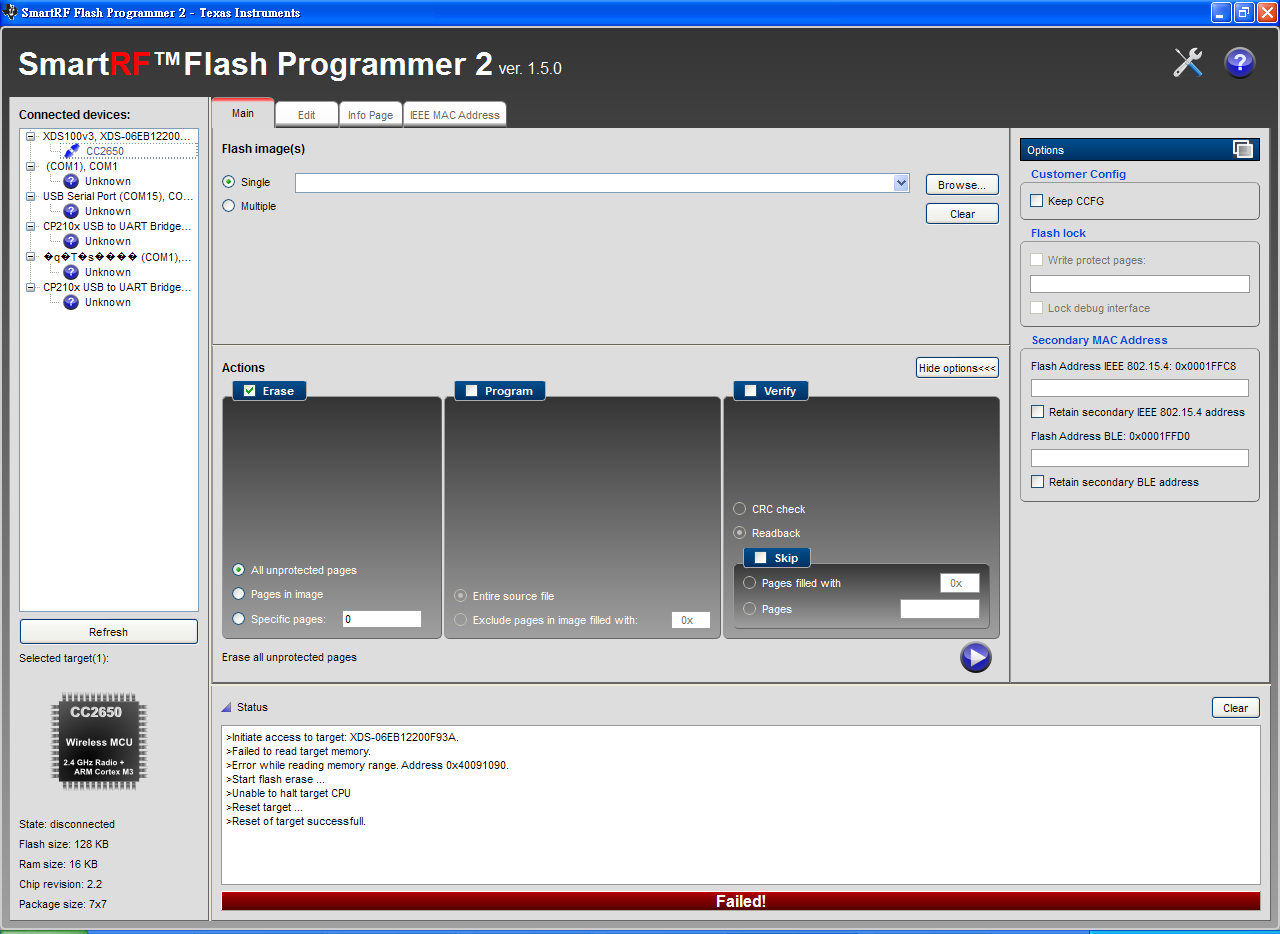
Task: Click the Flash Address IEEE 802.15.4 input field
Action: click(x=1140, y=388)
